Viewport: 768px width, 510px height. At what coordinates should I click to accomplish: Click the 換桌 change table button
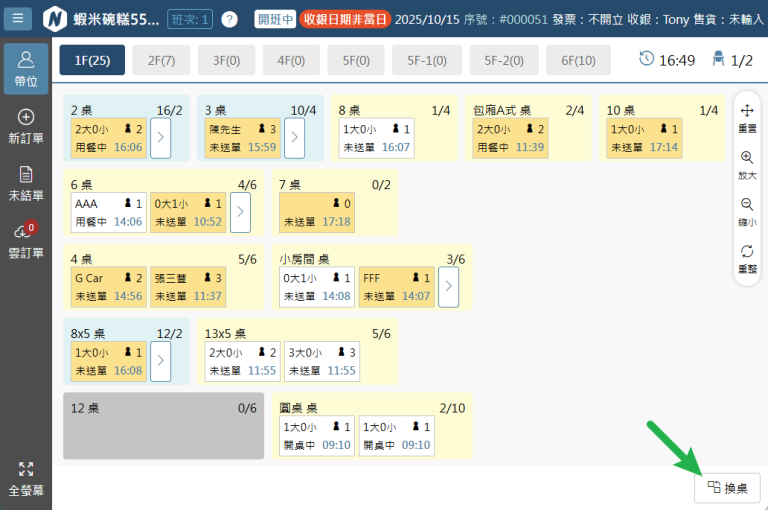click(727, 487)
